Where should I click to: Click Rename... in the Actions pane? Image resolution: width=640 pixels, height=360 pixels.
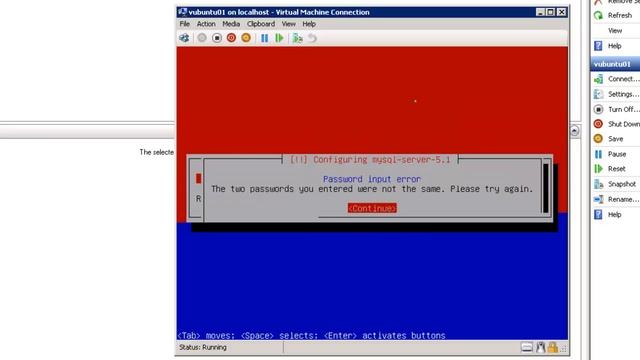click(624, 199)
